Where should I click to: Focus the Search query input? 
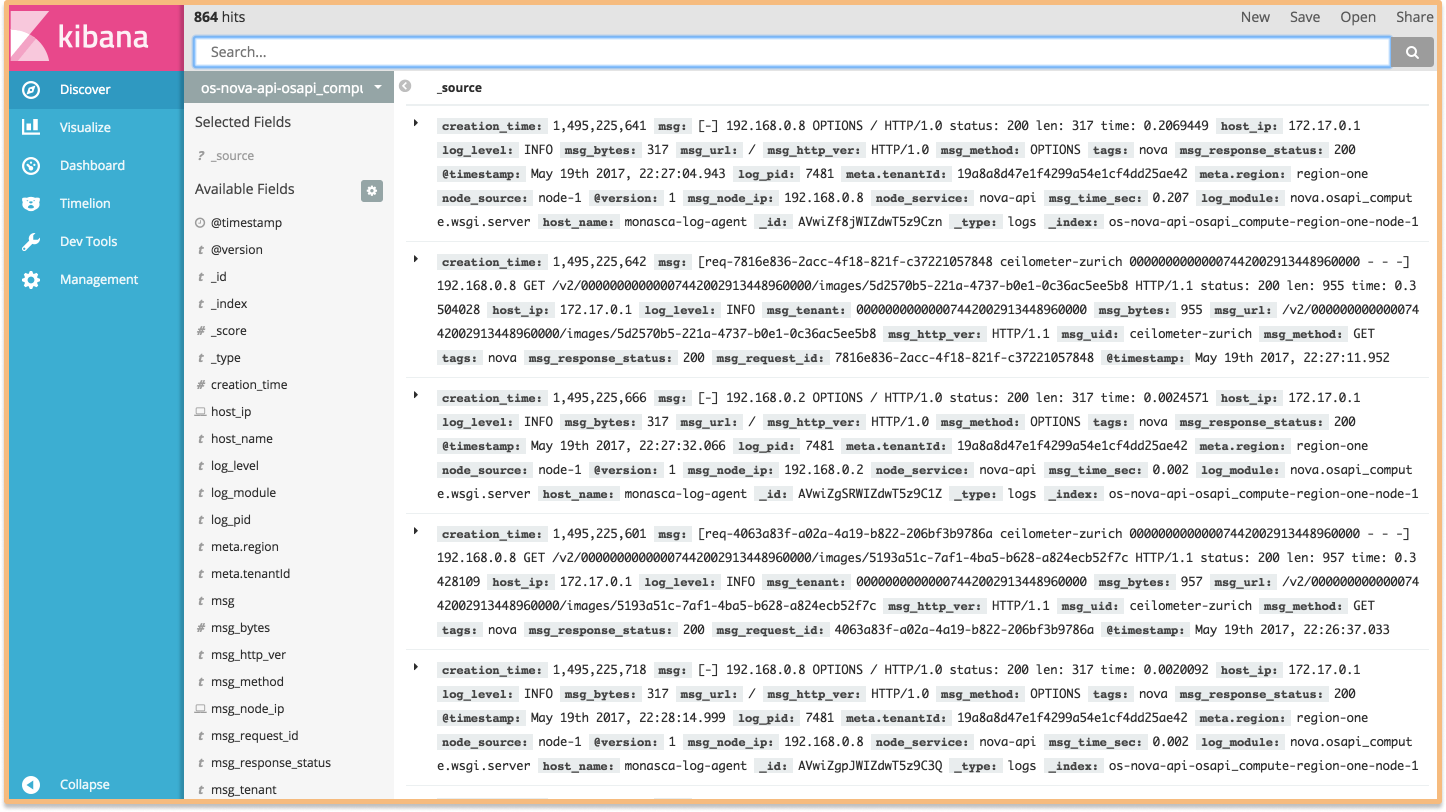pyautogui.click(x=792, y=52)
